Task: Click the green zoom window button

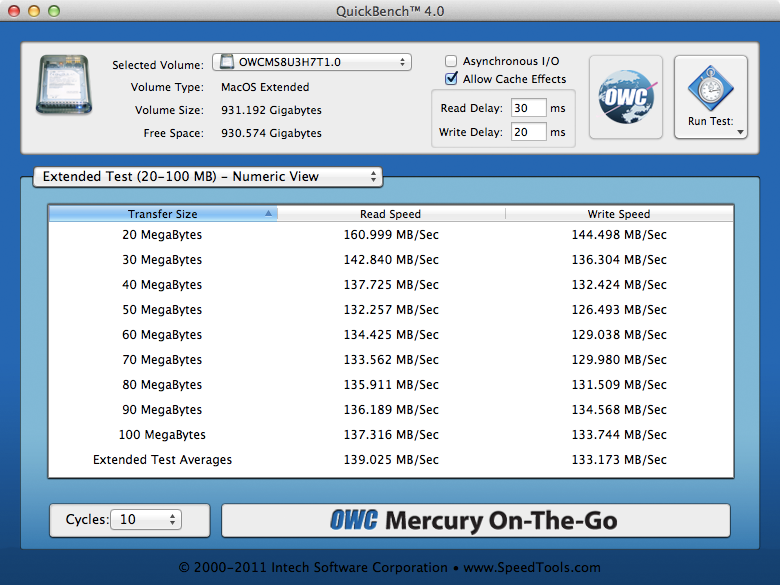Action: click(x=55, y=11)
